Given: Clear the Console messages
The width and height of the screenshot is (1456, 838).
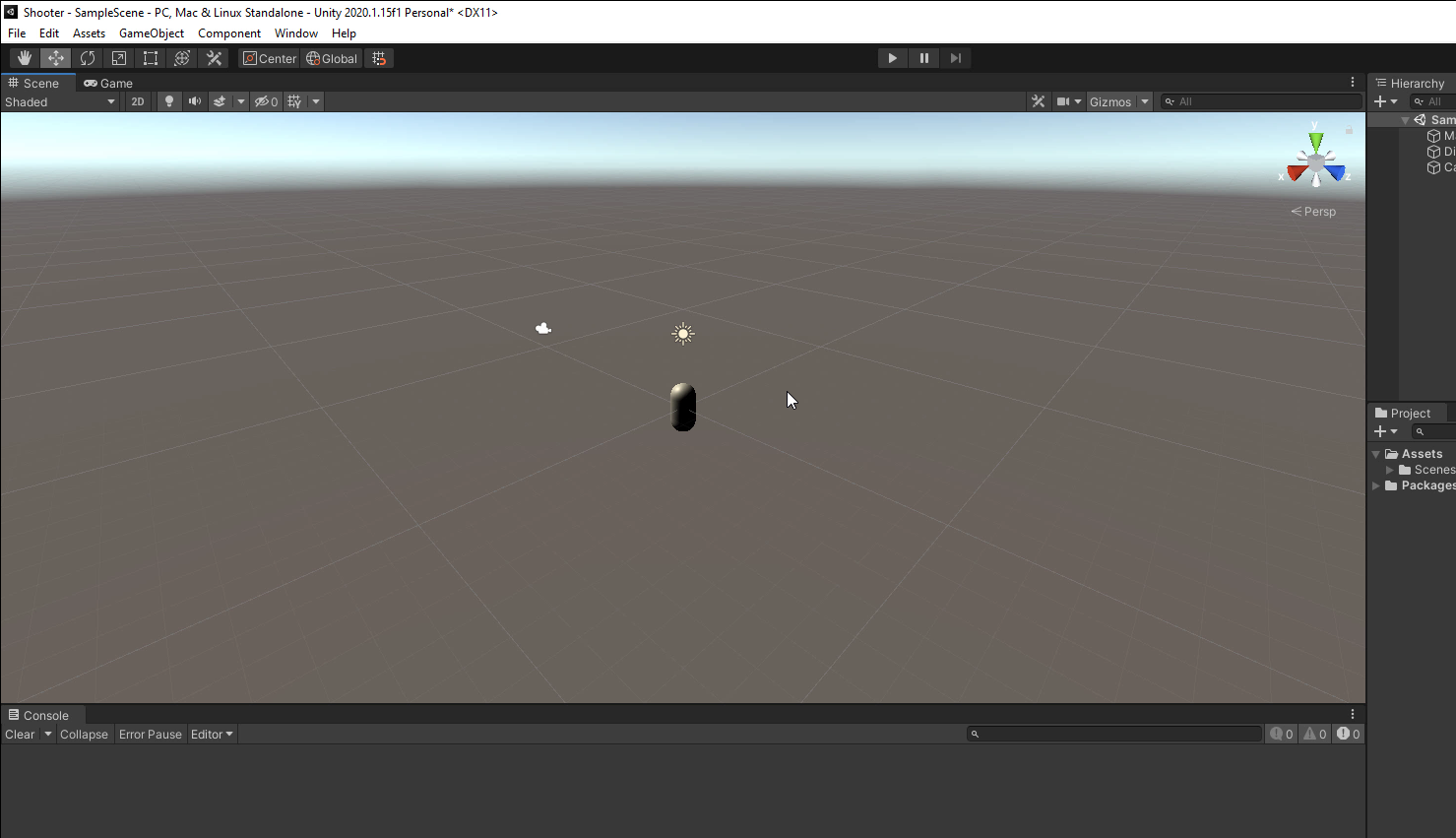Looking at the screenshot, I should click(x=20, y=735).
